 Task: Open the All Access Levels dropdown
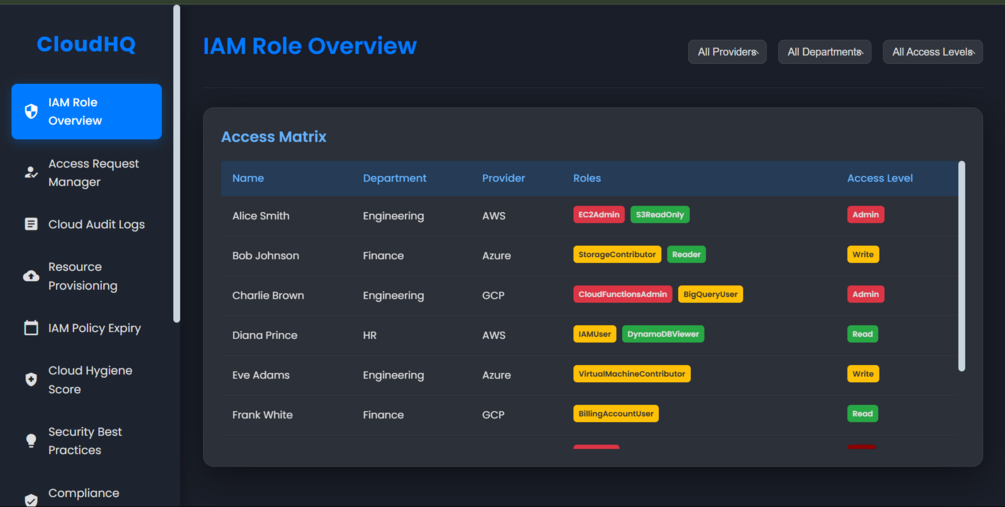pyautogui.click(x=933, y=52)
